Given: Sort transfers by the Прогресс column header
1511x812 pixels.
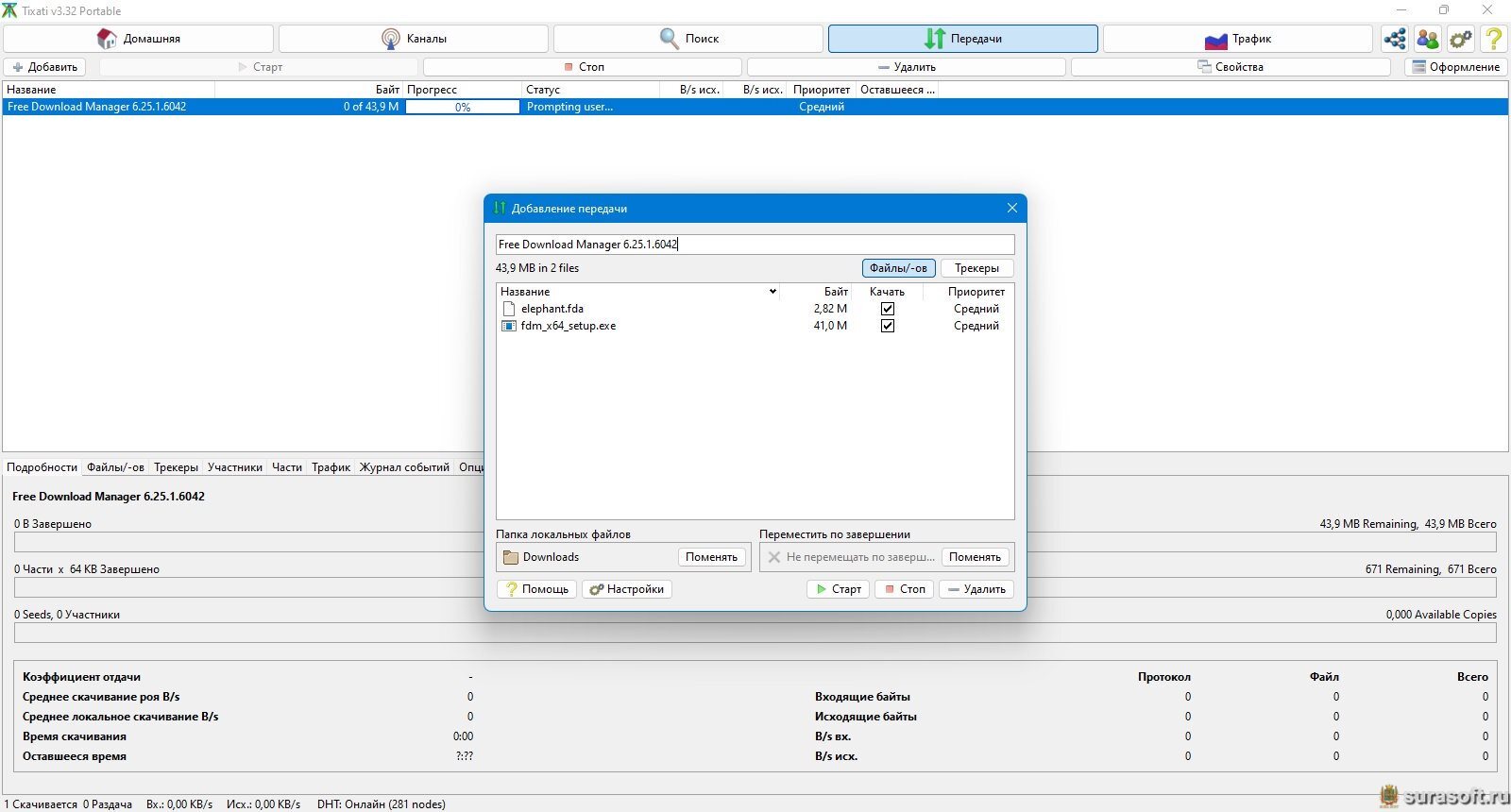Looking at the screenshot, I should point(462,90).
